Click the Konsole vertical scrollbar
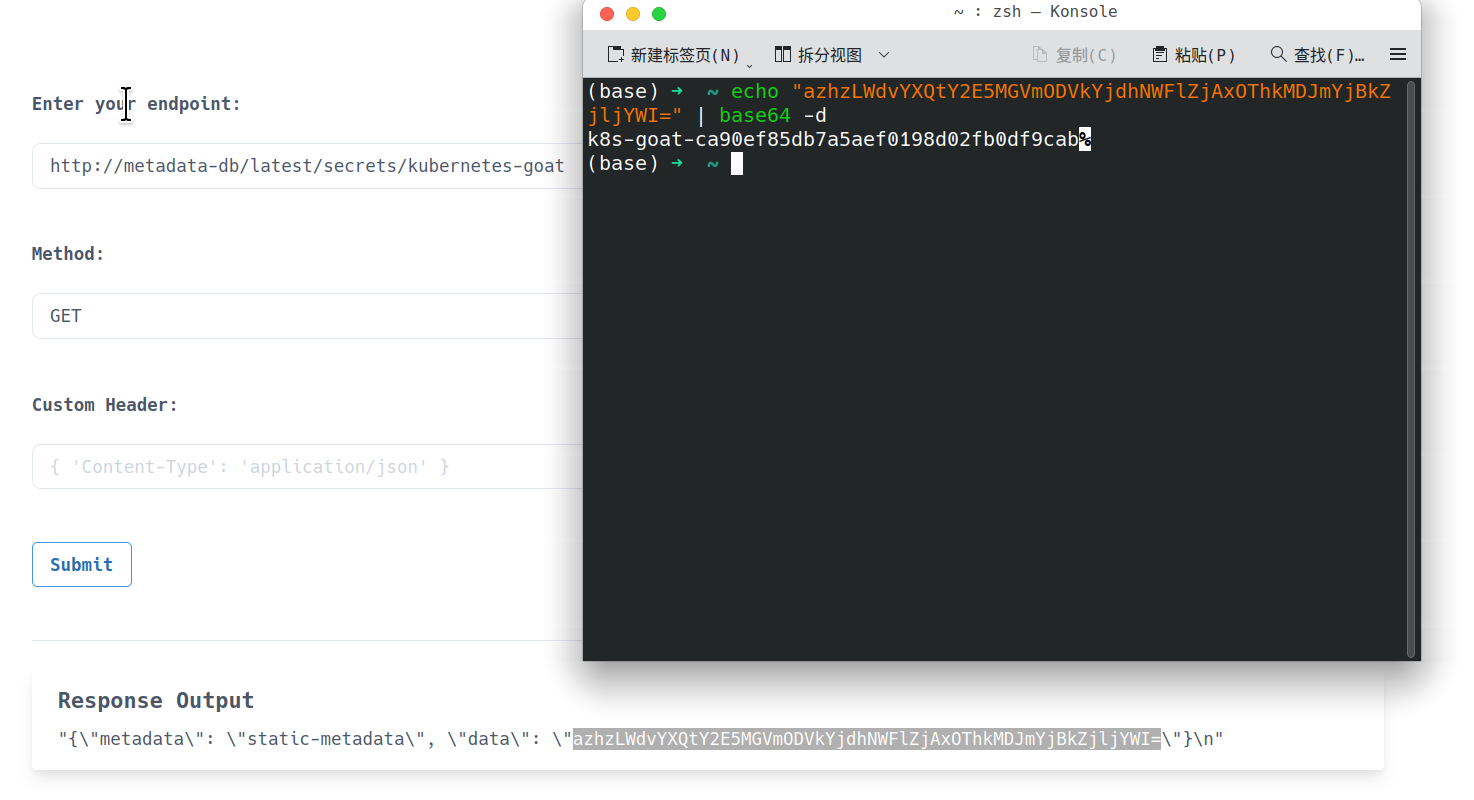Image resolution: width=1474 pixels, height=800 pixels. (x=1411, y=369)
